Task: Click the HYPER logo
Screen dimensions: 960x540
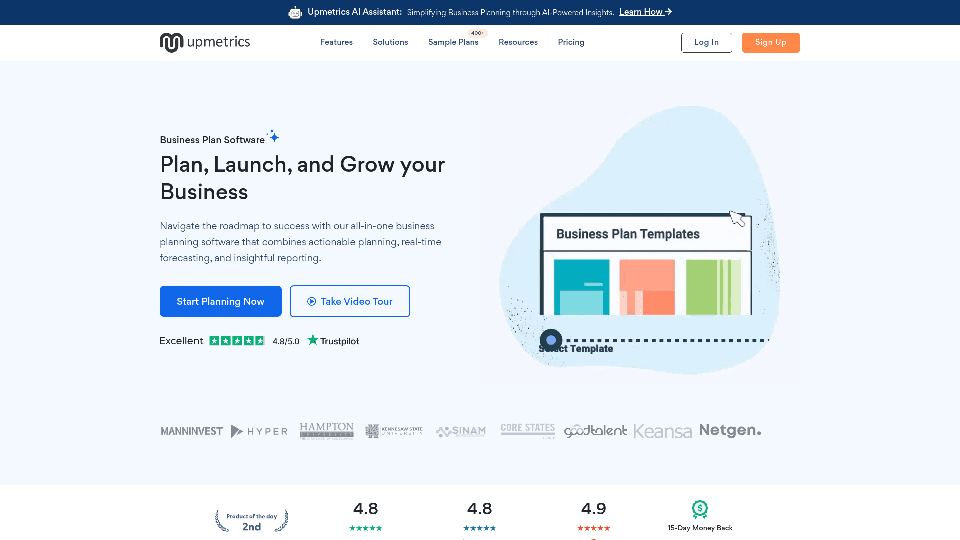Action: tap(259, 431)
